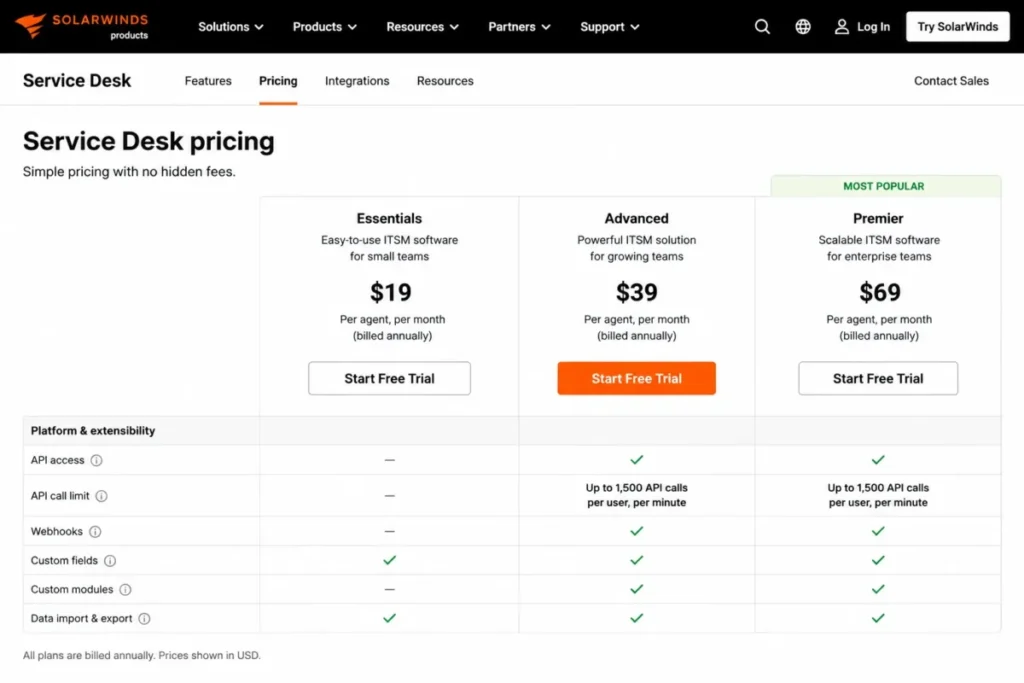Image resolution: width=1024 pixels, height=683 pixels.
Task: Click the SolarWinds logo
Action: [82, 26]
